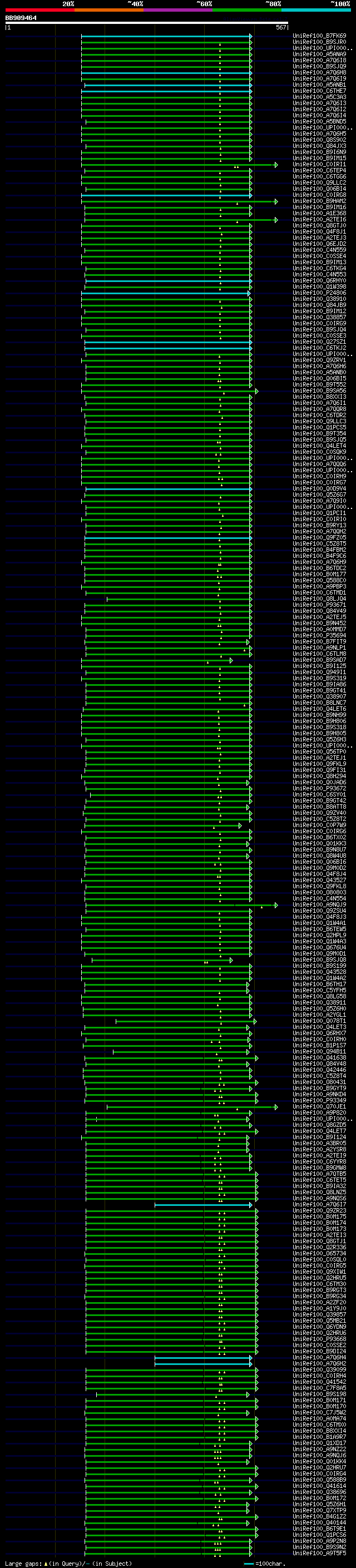Open UniRef100_Q8S902 hit
The height and width of the screenshot is (1568, 356).
tap(319, 140)
